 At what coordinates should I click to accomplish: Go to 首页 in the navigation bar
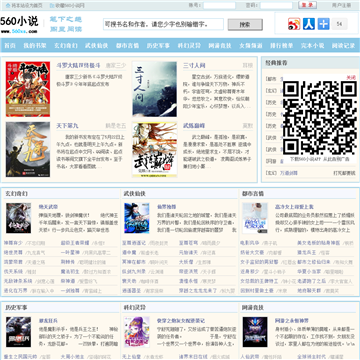pos(10,46)
